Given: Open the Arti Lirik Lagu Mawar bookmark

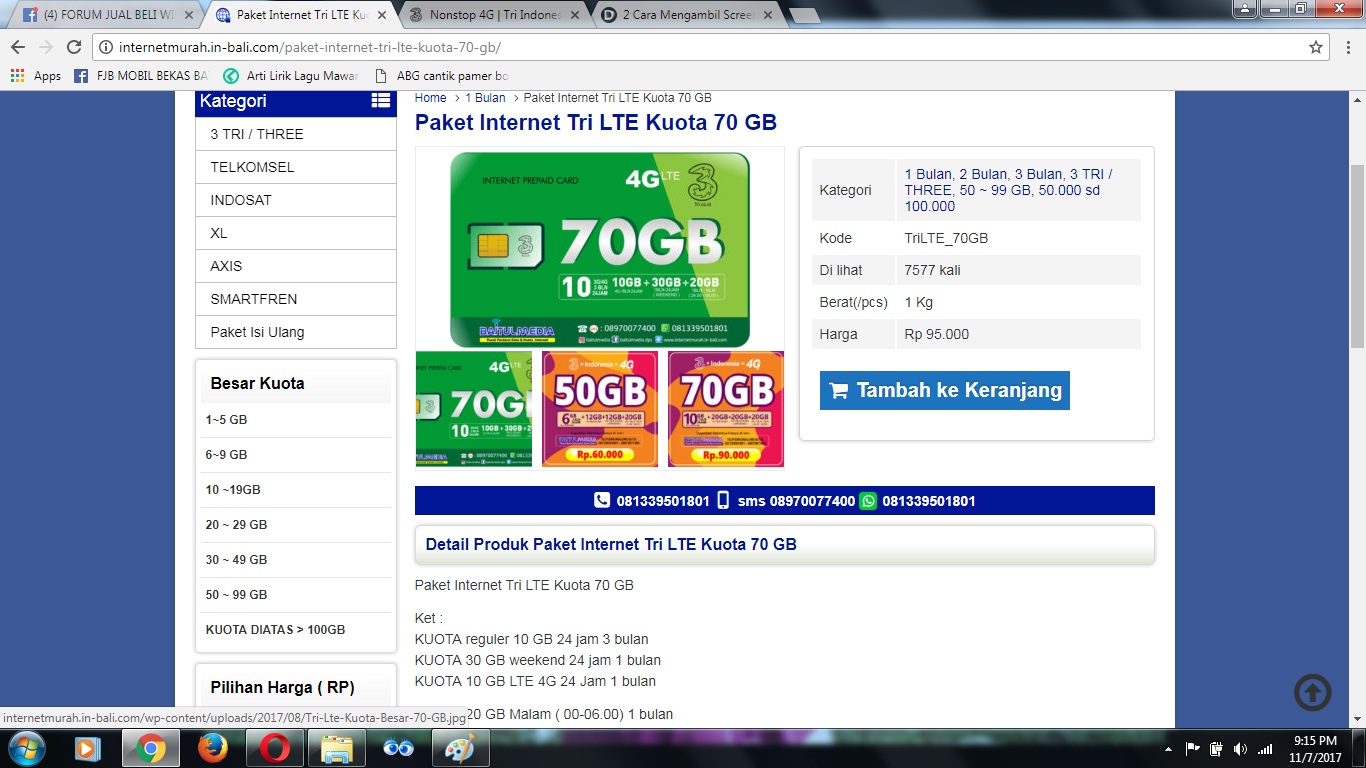Looking at the screenshot, I should click(290, 76).
